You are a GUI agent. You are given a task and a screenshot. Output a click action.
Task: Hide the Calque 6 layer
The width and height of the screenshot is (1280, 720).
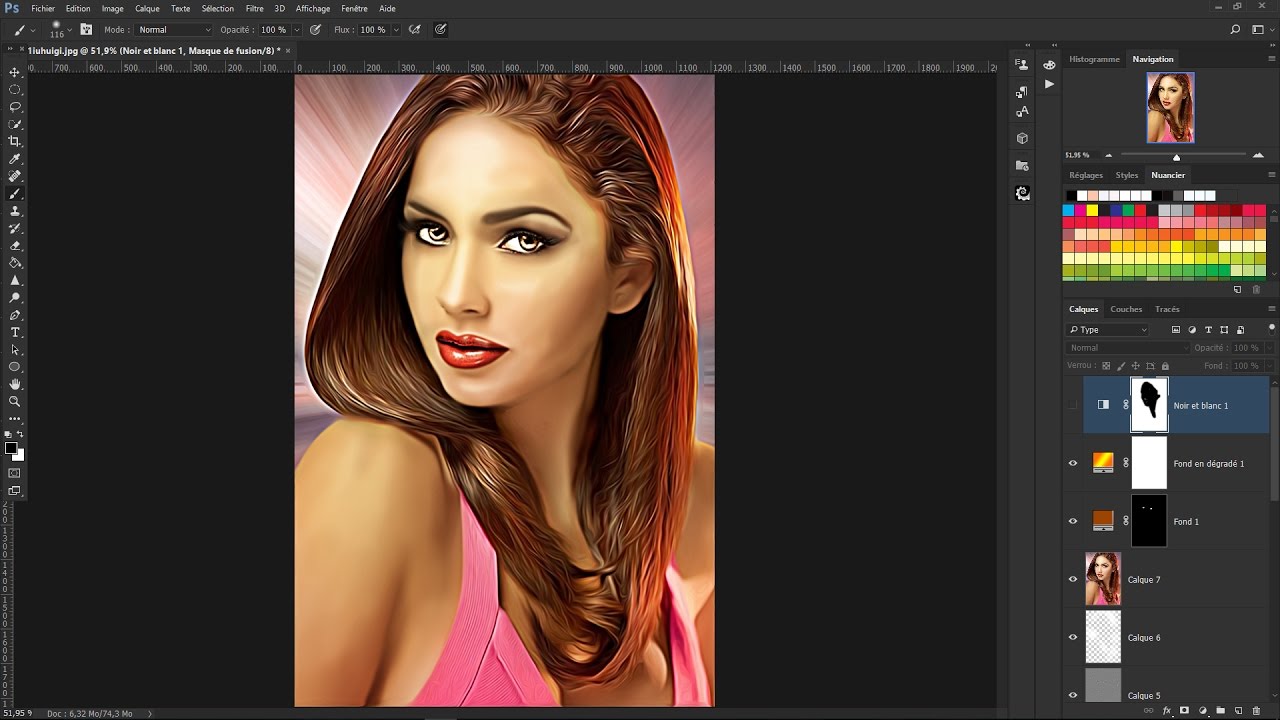click(x=1073, y=637)
